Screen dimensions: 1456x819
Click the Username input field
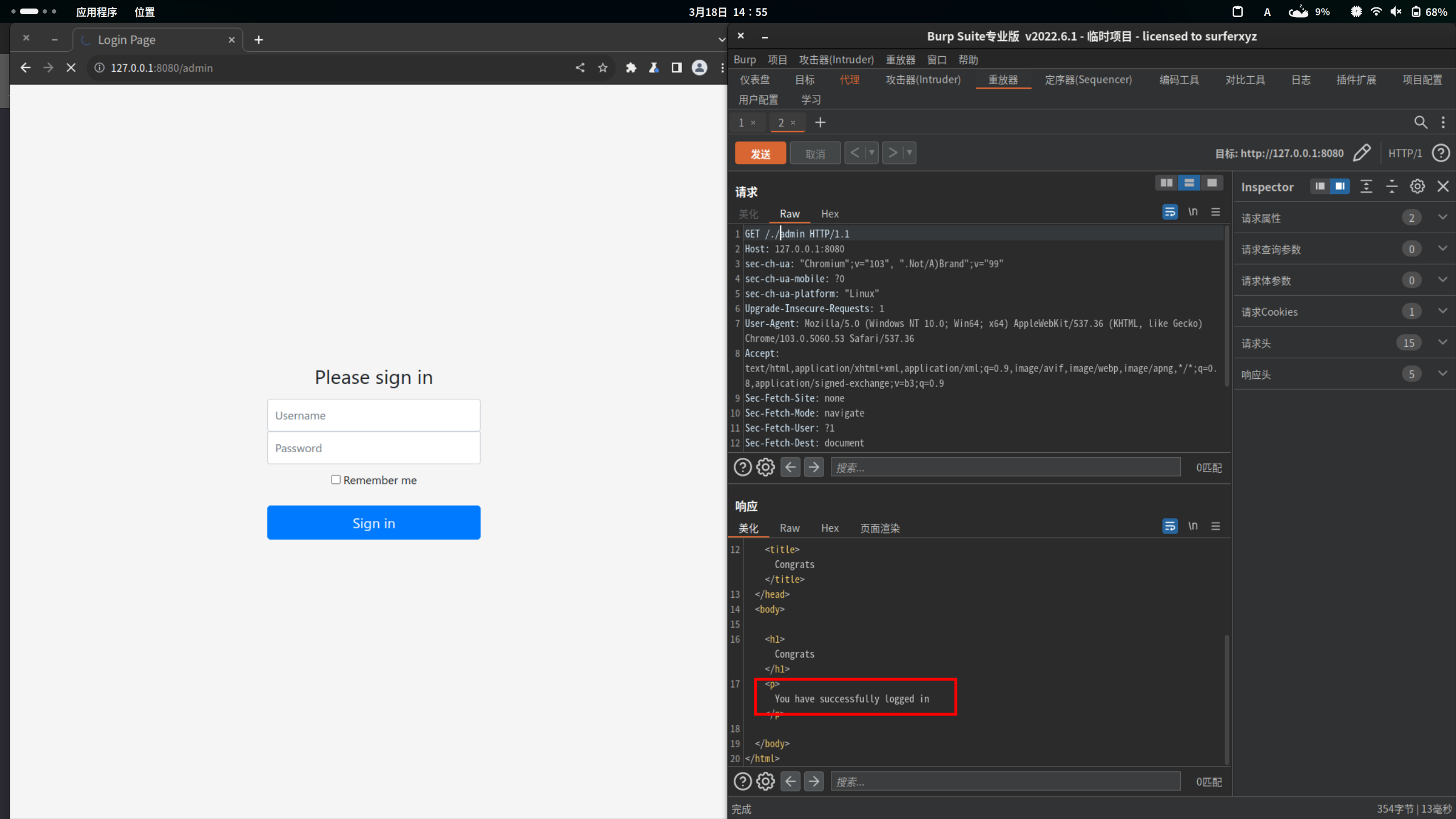coord(374,415)
